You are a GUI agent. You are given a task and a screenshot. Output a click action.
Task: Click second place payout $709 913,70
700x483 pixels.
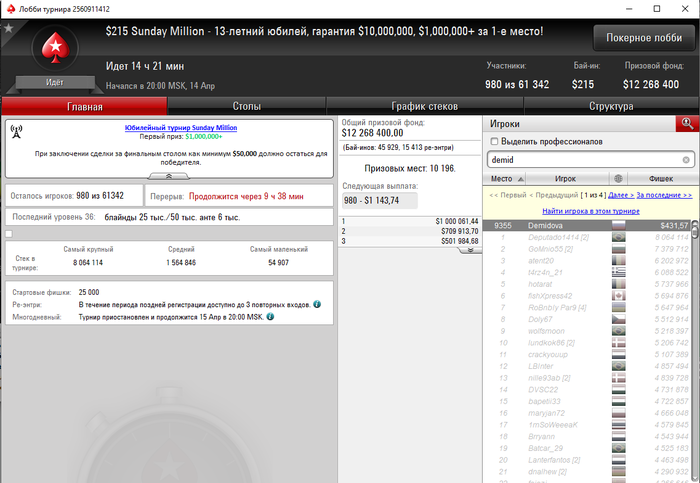459,231
